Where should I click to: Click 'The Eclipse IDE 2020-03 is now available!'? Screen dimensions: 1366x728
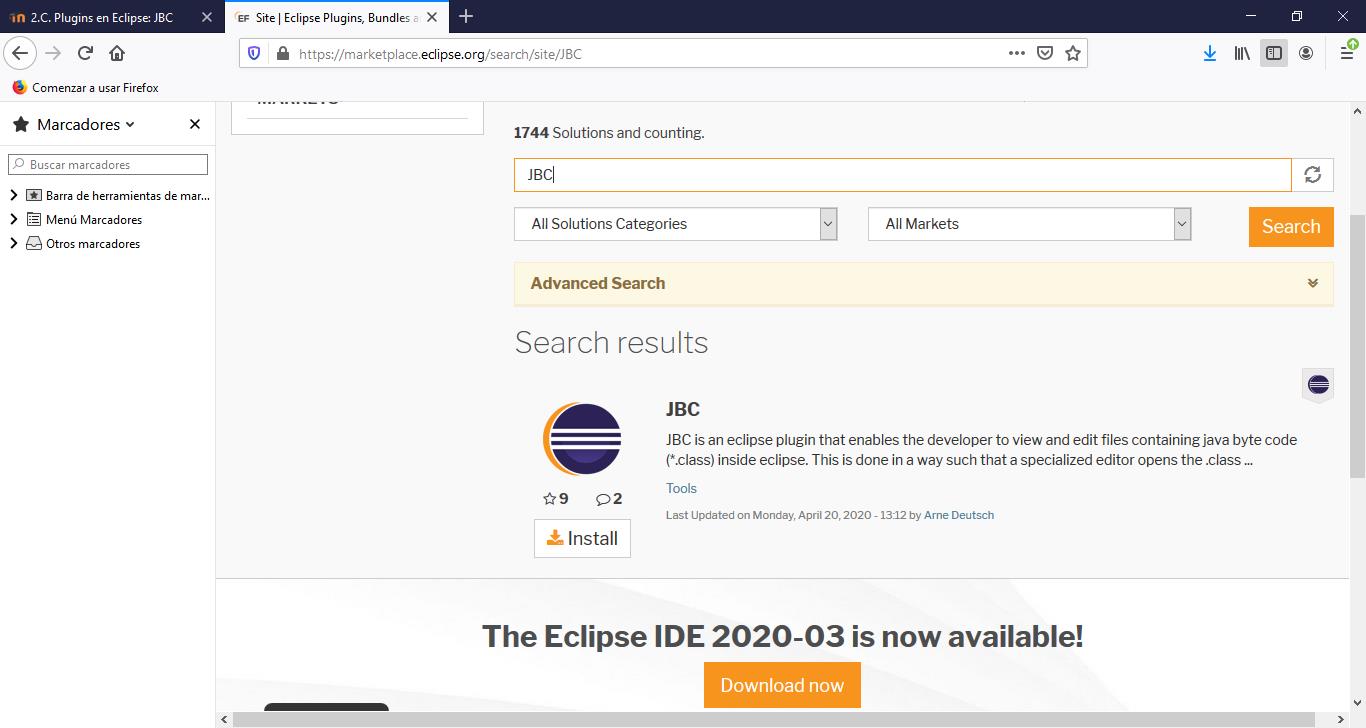[782, 636]
